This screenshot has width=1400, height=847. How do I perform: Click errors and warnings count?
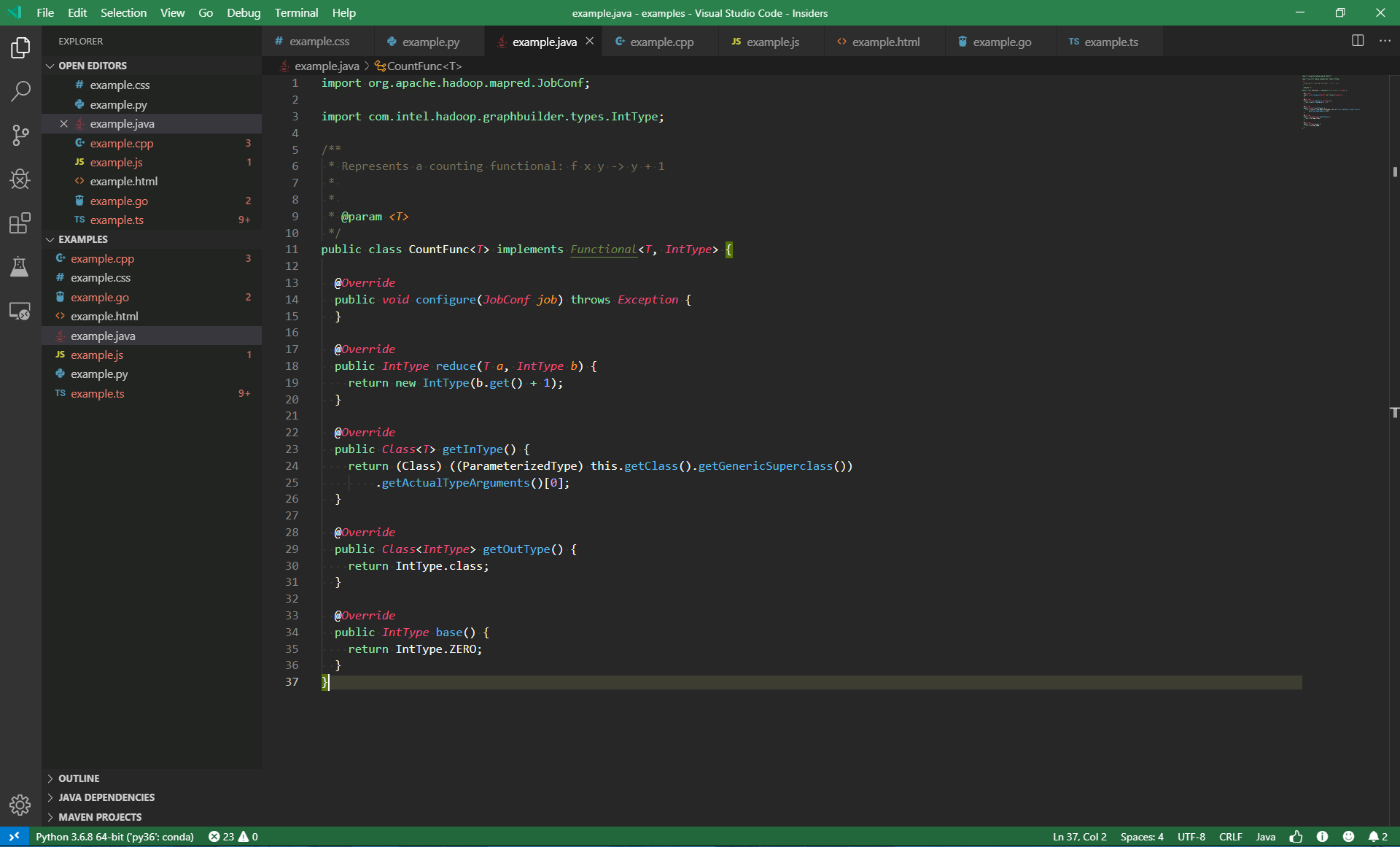coord(233,837)
